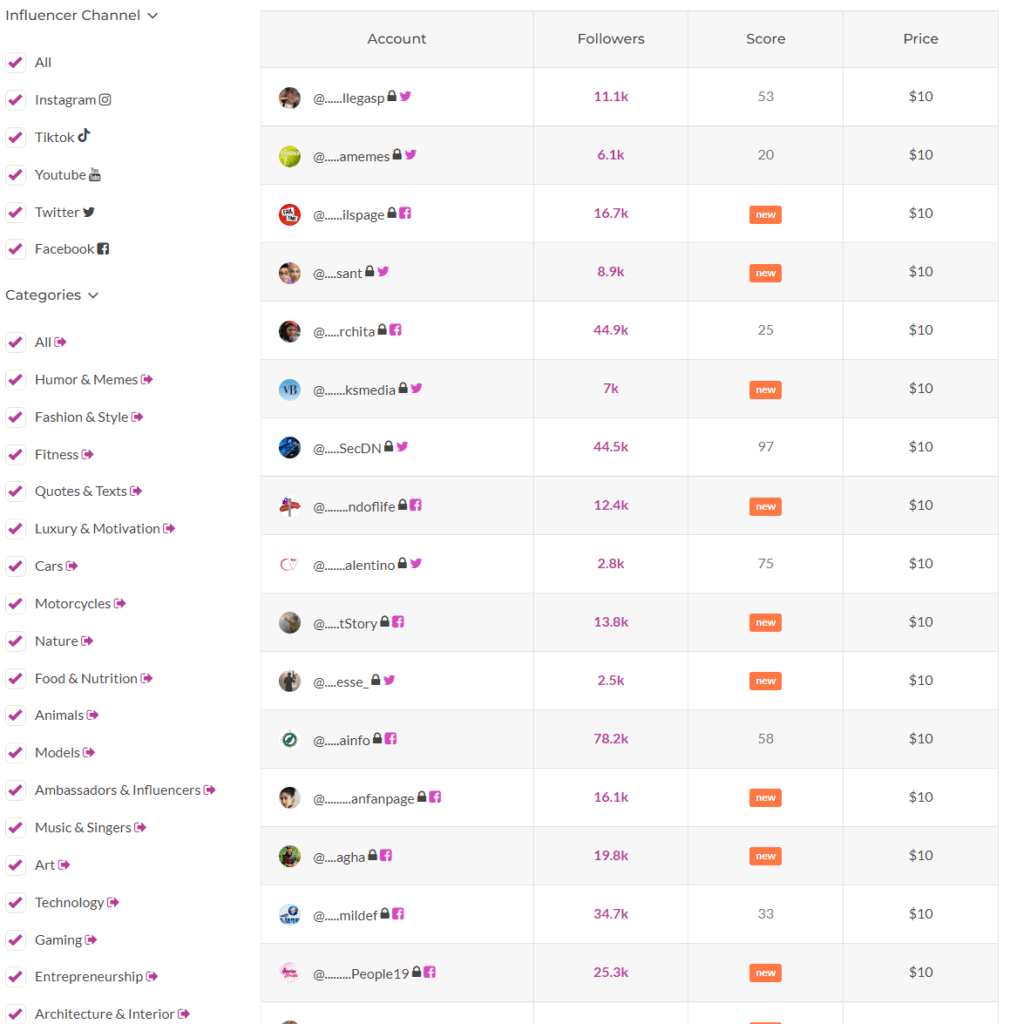
Task: Uncheck the Instagram channel checkbox
Action: pyautogui.click(x=16, y=100)
